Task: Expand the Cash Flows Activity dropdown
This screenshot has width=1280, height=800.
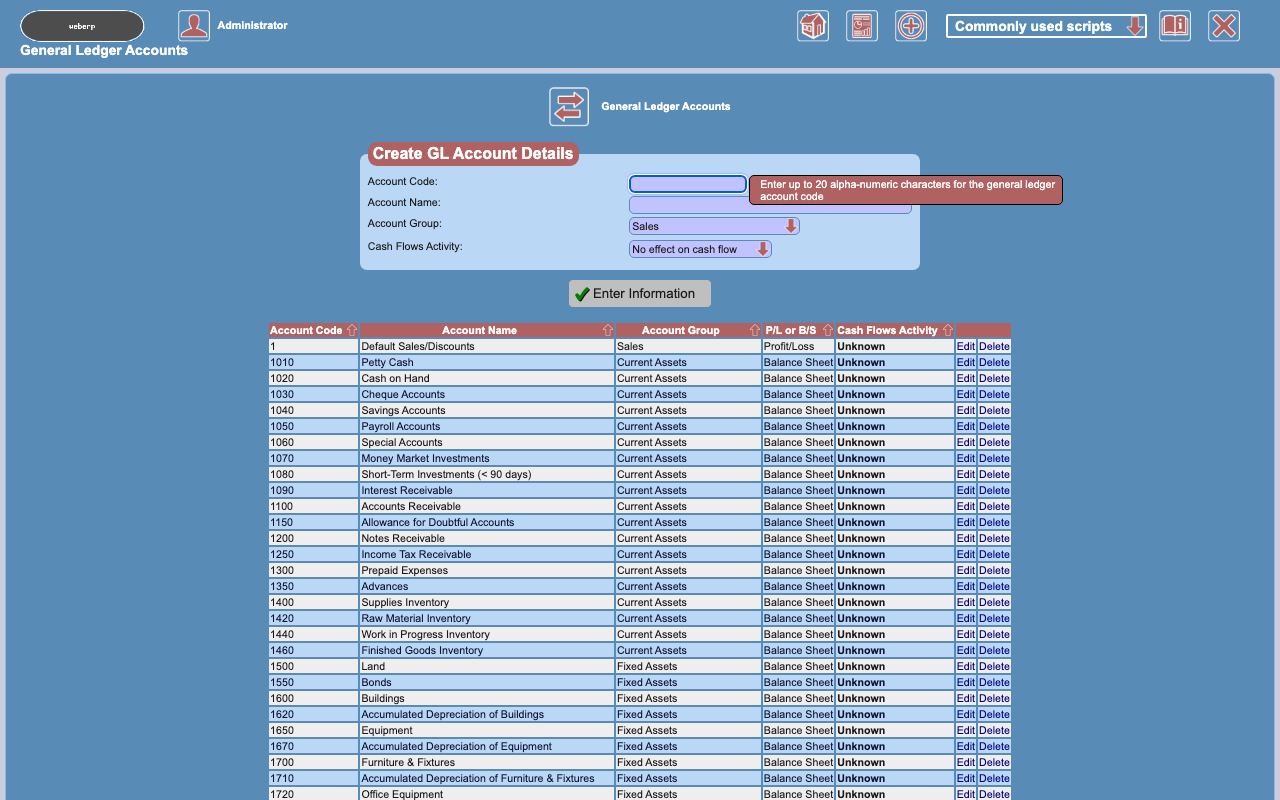Action: coord(700,249)
